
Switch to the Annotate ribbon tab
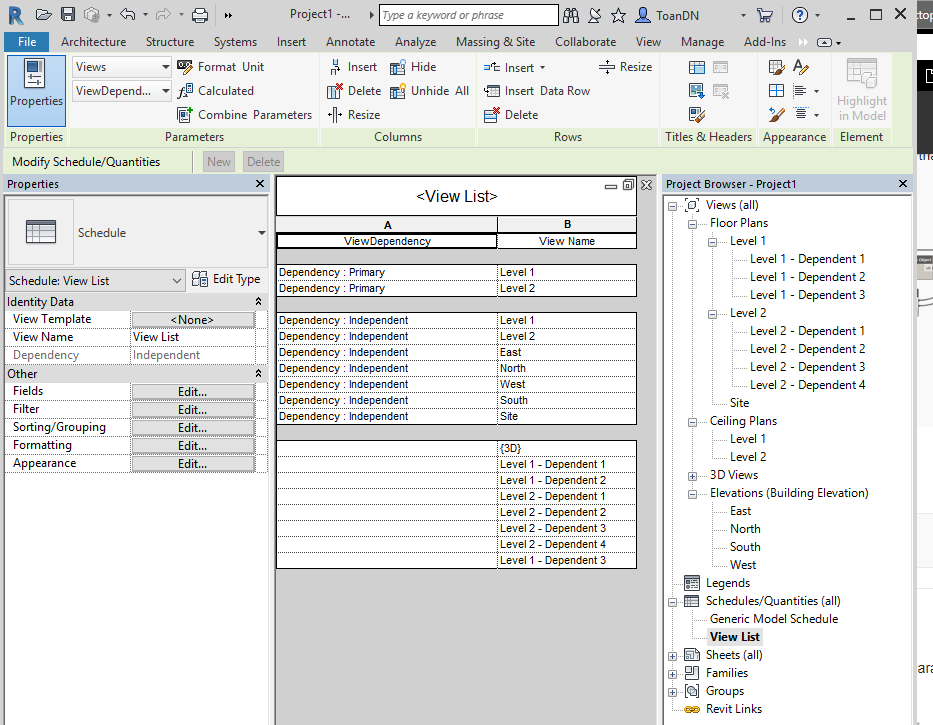pyautogui.click(x=350, y=42)
